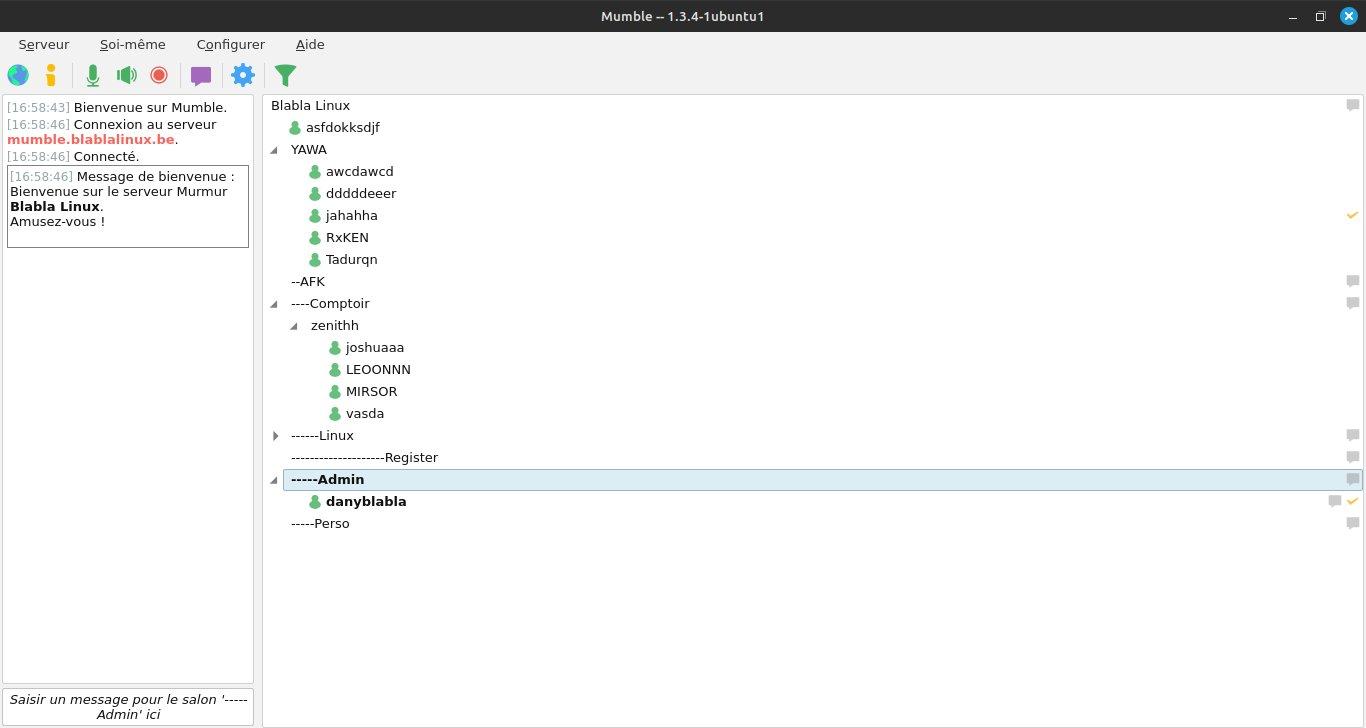
Task: Open the Configurer menu
Action: pos(231,44)
